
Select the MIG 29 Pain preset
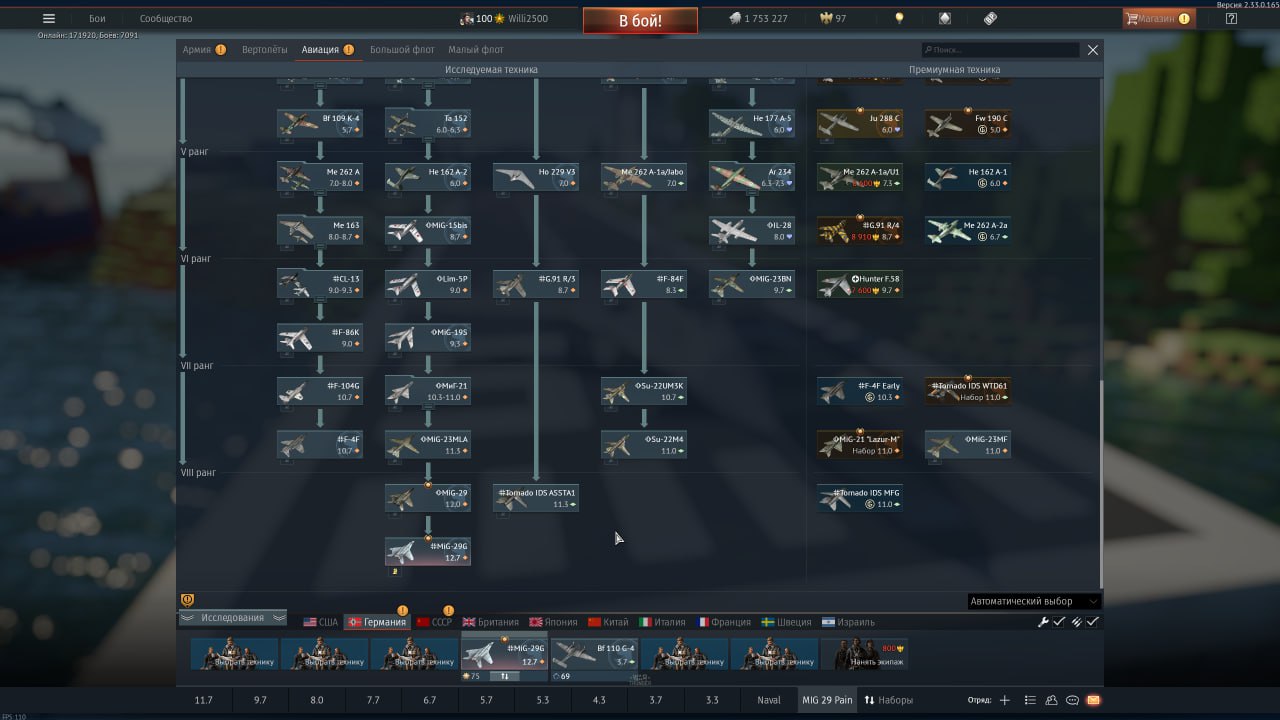(x=827, y=700)
